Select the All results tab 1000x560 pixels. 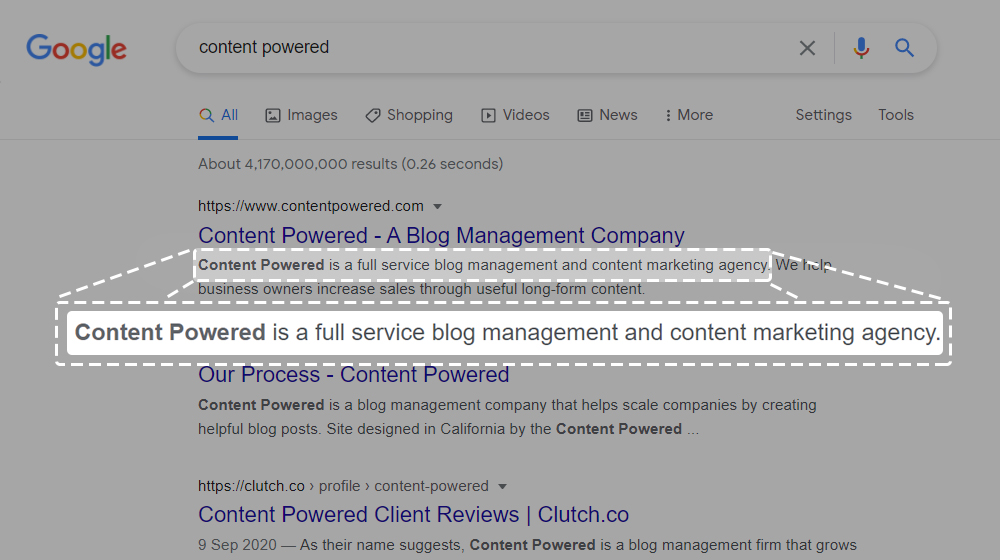coord(218,115)
